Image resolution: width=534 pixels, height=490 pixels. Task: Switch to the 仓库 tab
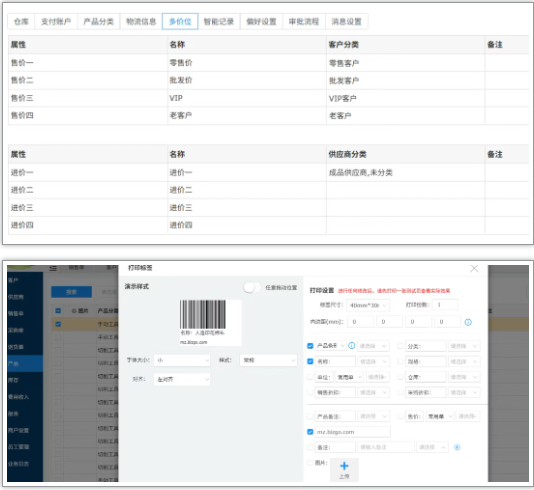tap(21, 21)
